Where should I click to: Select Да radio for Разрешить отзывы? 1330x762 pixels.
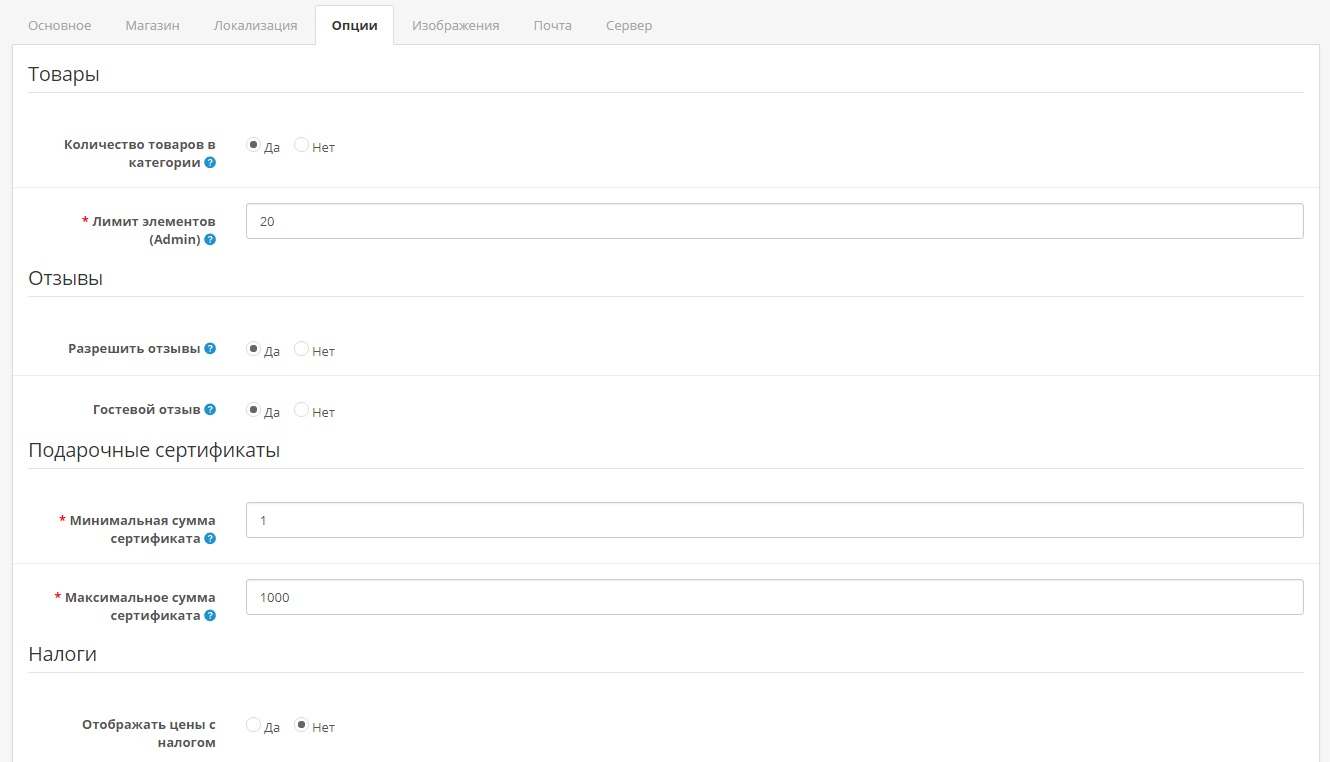[x=253, y=350]
